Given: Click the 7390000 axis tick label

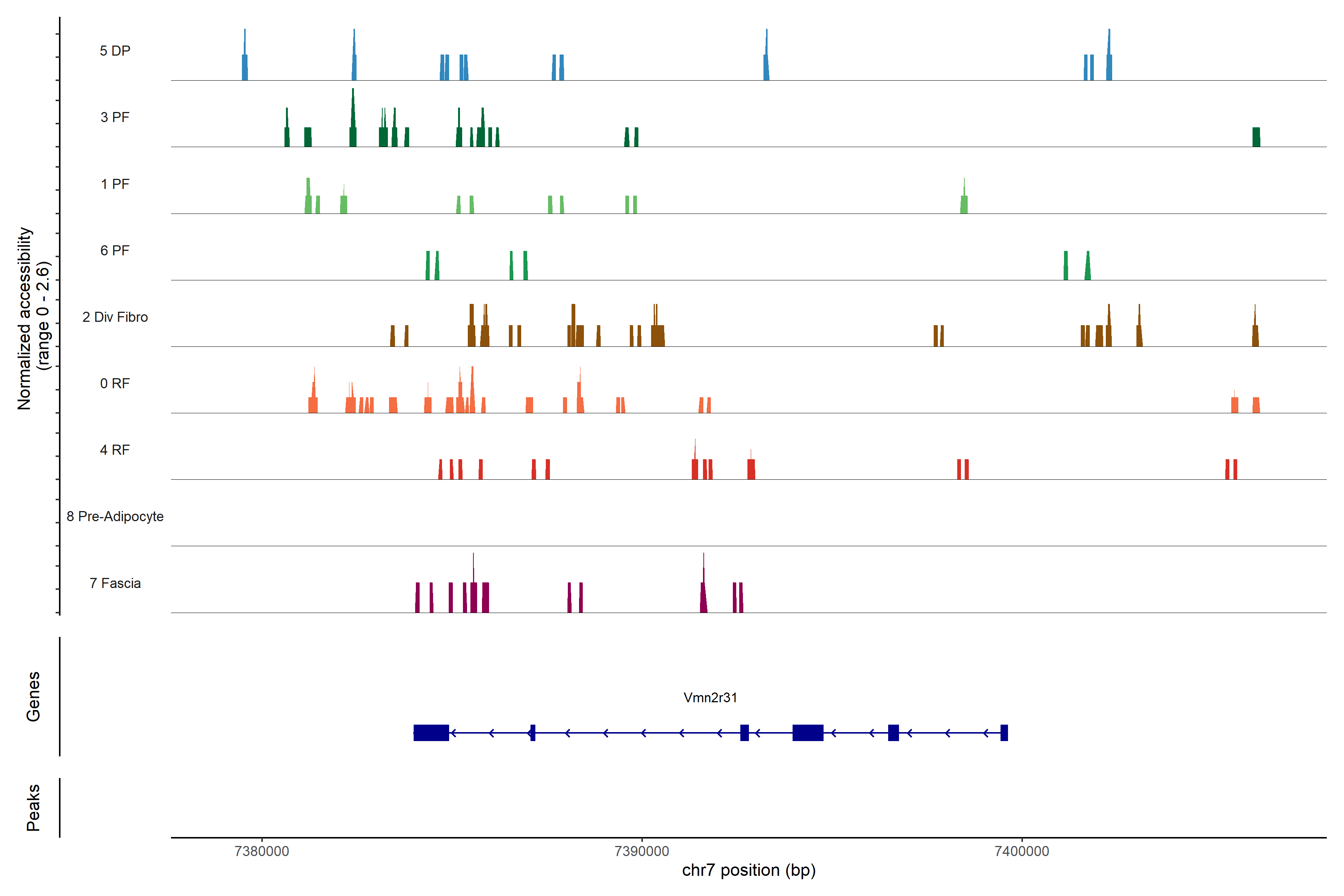Looking at the screenshot, I should click(x=642, y=851).
